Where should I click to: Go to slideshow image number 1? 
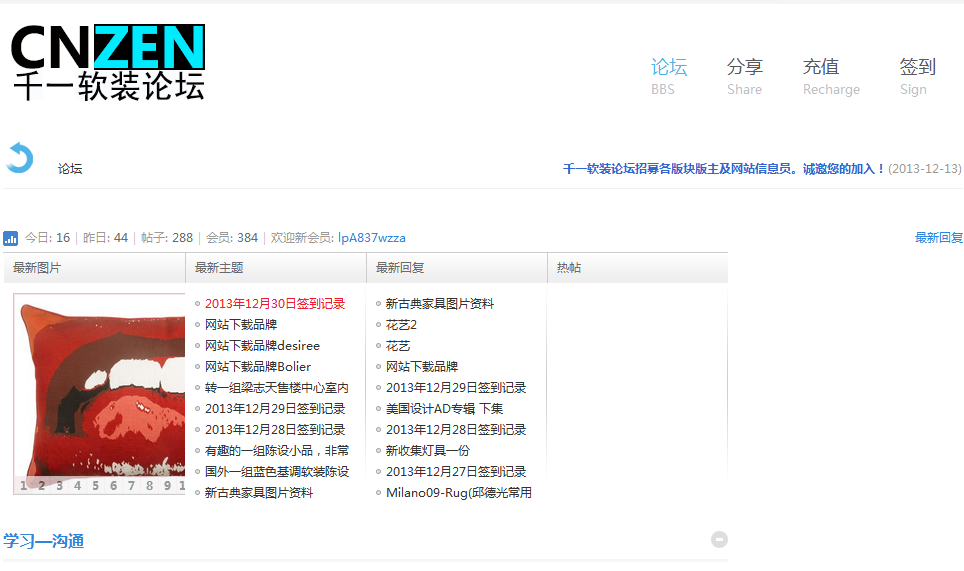(23, 486)
